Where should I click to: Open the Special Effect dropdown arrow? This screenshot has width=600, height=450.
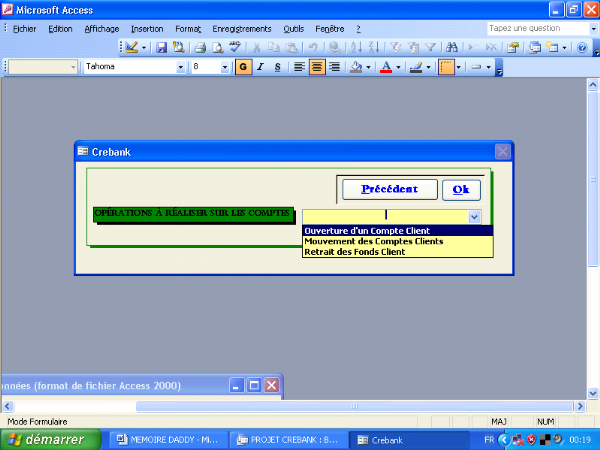(x=489, y=67)
